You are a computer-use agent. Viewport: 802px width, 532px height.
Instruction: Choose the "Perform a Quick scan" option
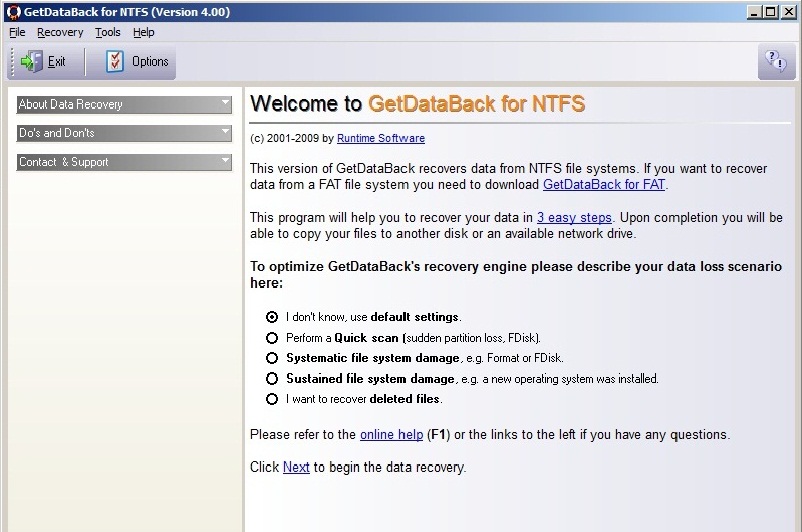pos(272,338)
